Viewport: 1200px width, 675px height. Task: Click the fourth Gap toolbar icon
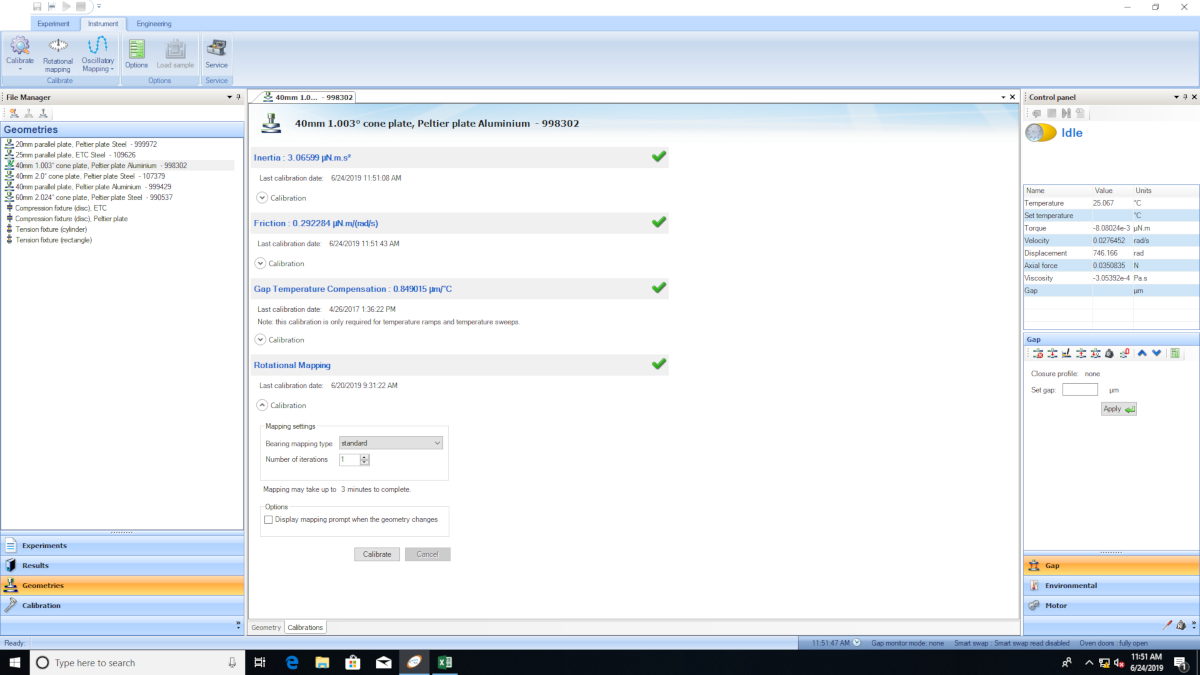point(1082,353)
